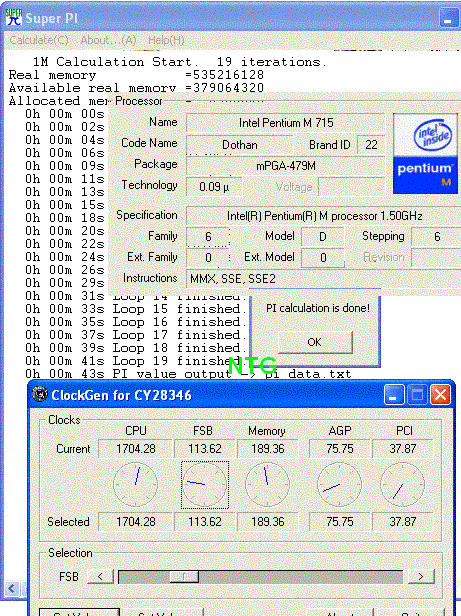
Task: Click the Intel Inside Pentium M logo
Action: [426, 154]
